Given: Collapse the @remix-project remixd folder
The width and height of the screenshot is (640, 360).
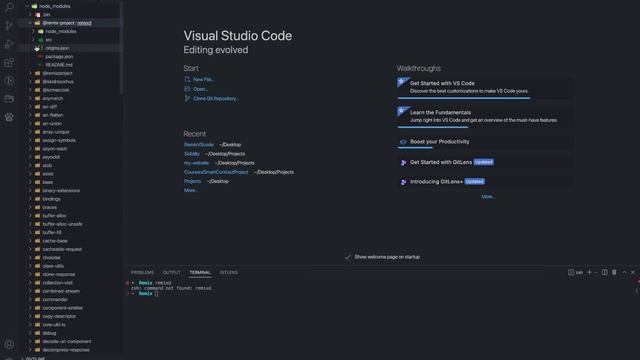Looking at the screenshot, I should click(x=30, y=23).
